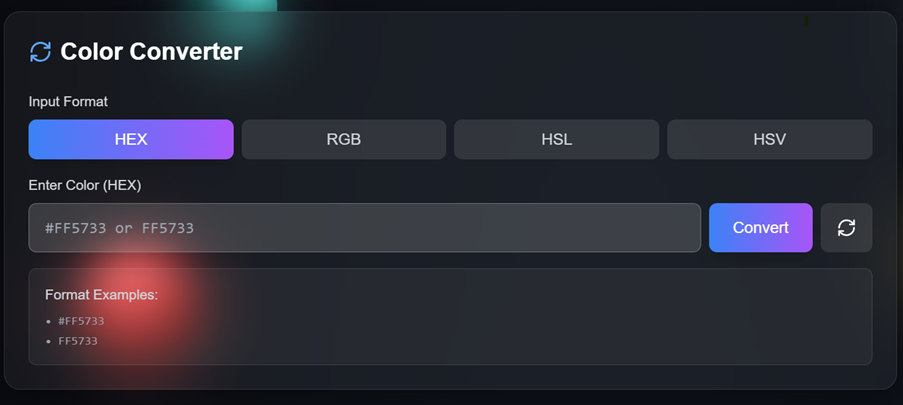This screenshot has height=405, width=903.
Task: Click the teal glowing orb at top
Action: [x=240, y=6]
